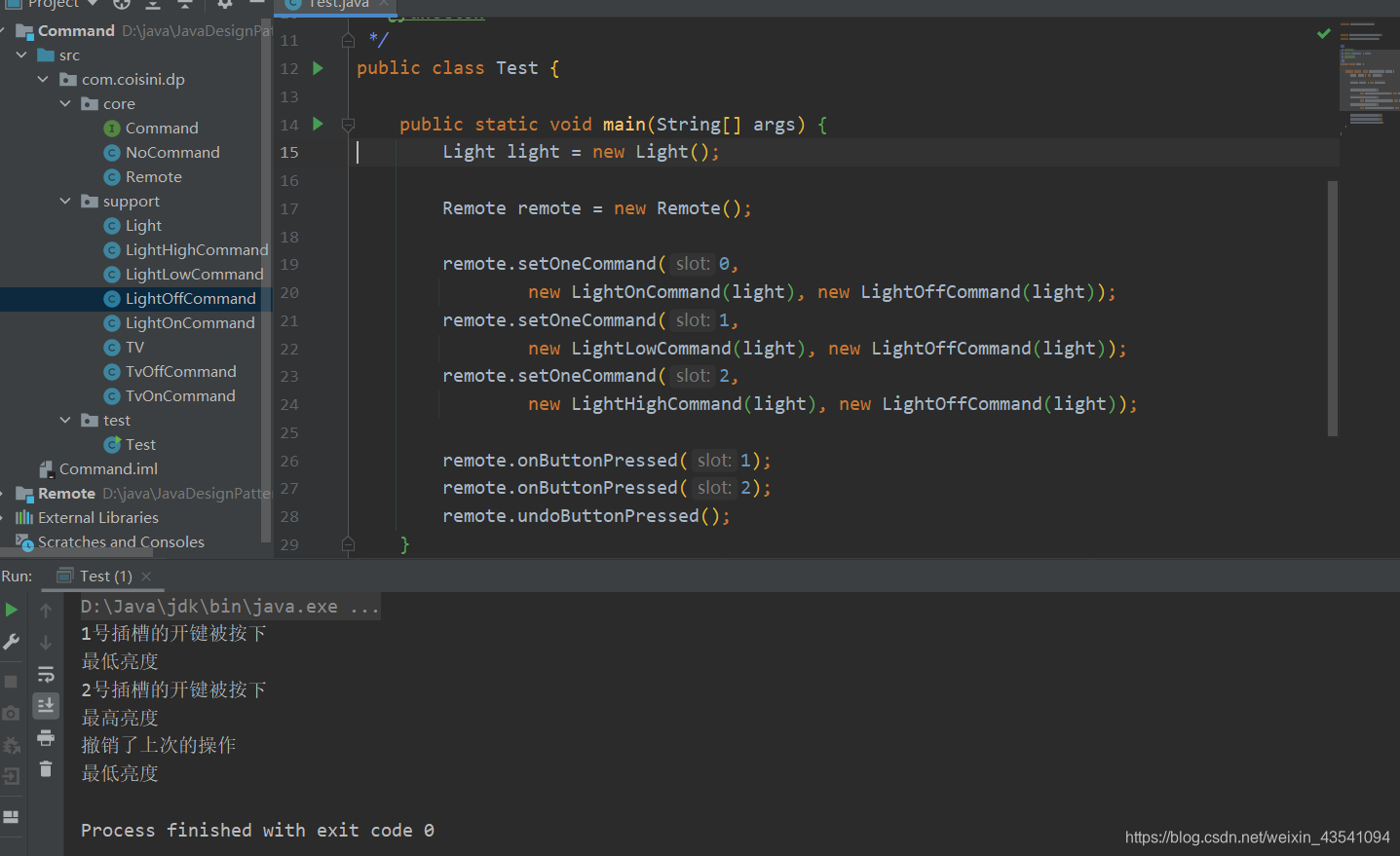Click the Command module folder icon
The width and height of the screenshot is (1400, 856).
(x=24, y=31)
